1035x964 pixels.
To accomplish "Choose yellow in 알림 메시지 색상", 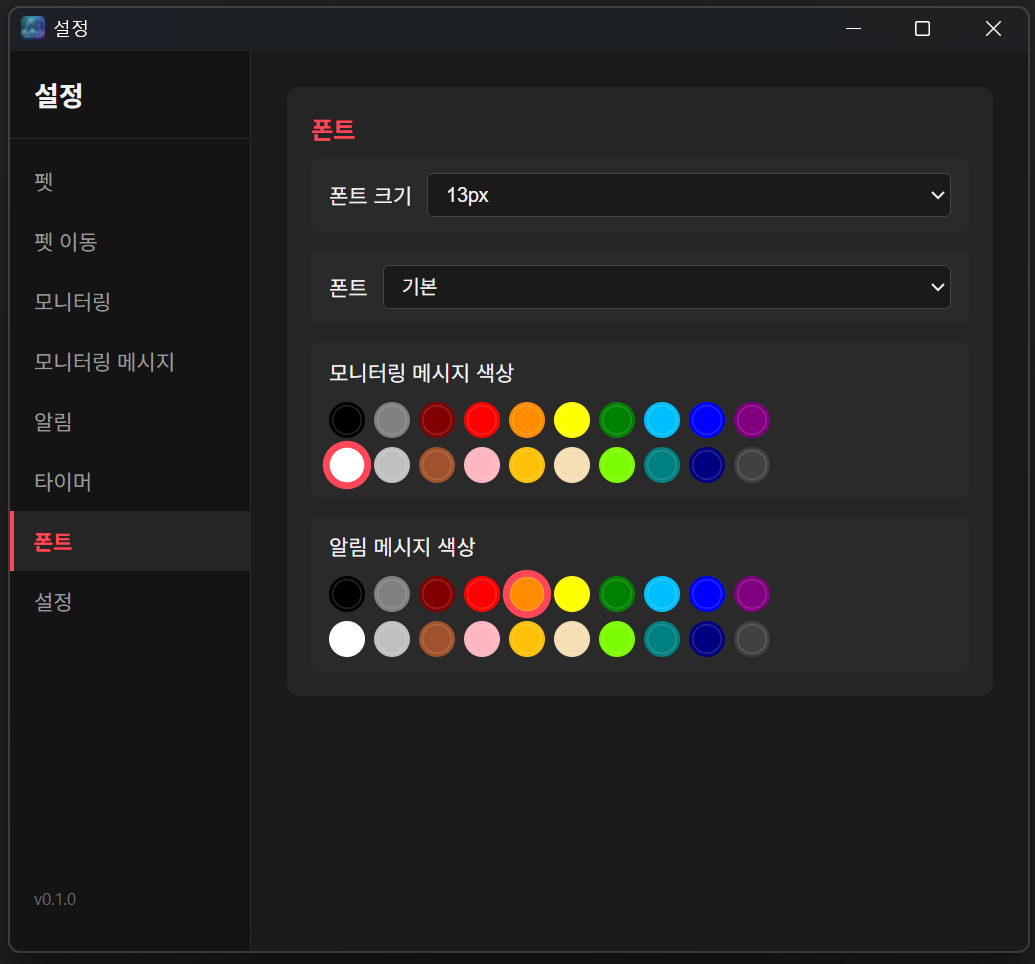I will 572,594.
